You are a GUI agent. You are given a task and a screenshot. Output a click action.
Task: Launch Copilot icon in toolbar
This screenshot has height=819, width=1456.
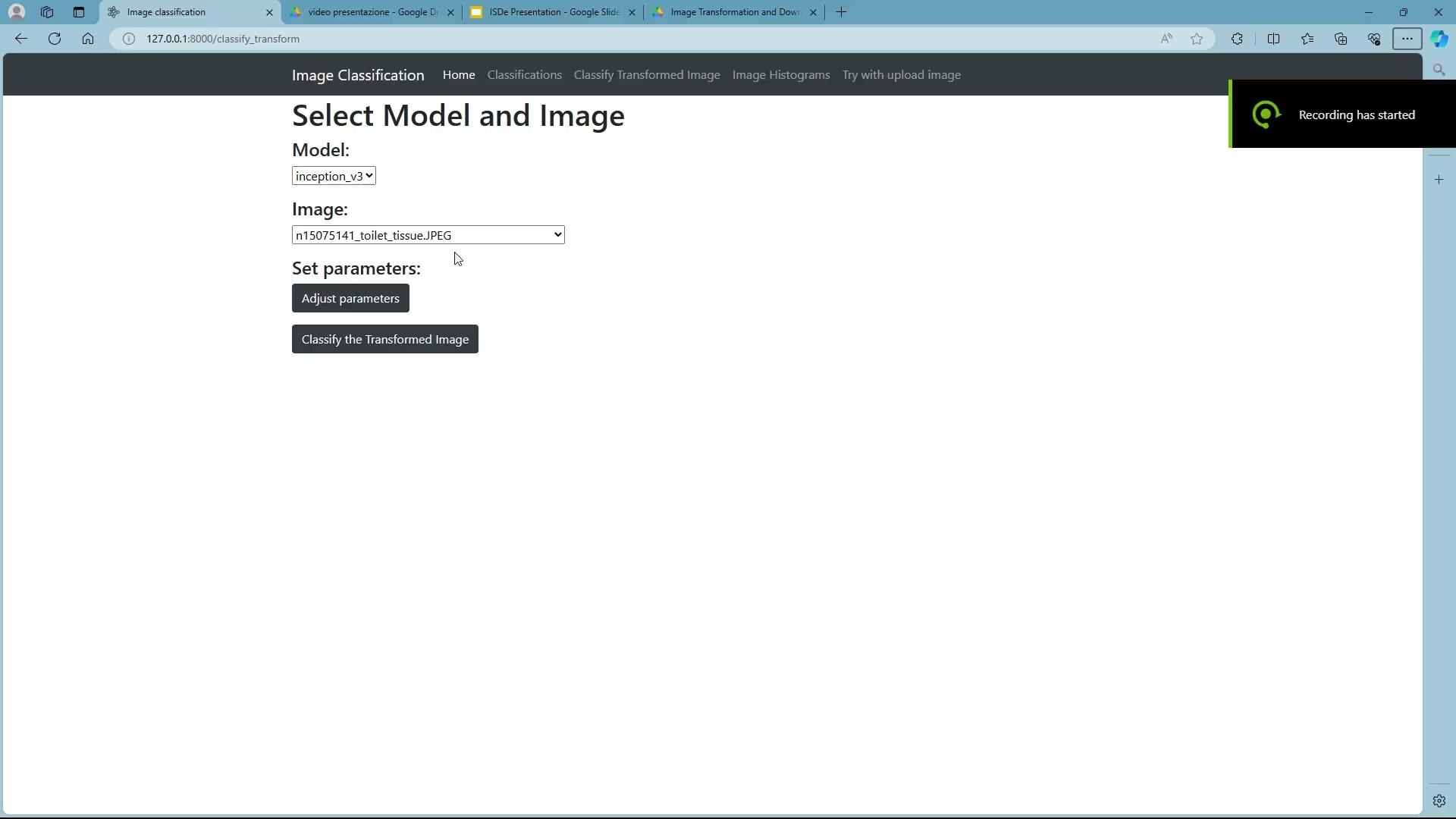point(1439,39)
